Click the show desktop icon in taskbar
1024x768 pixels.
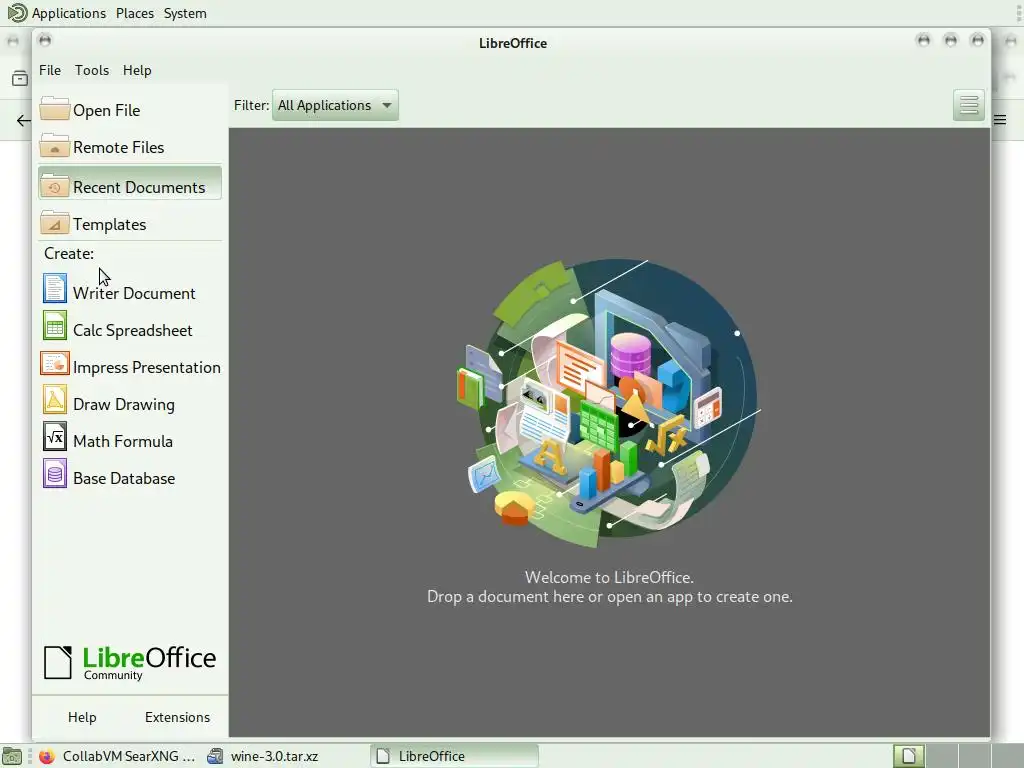[12, 756]
